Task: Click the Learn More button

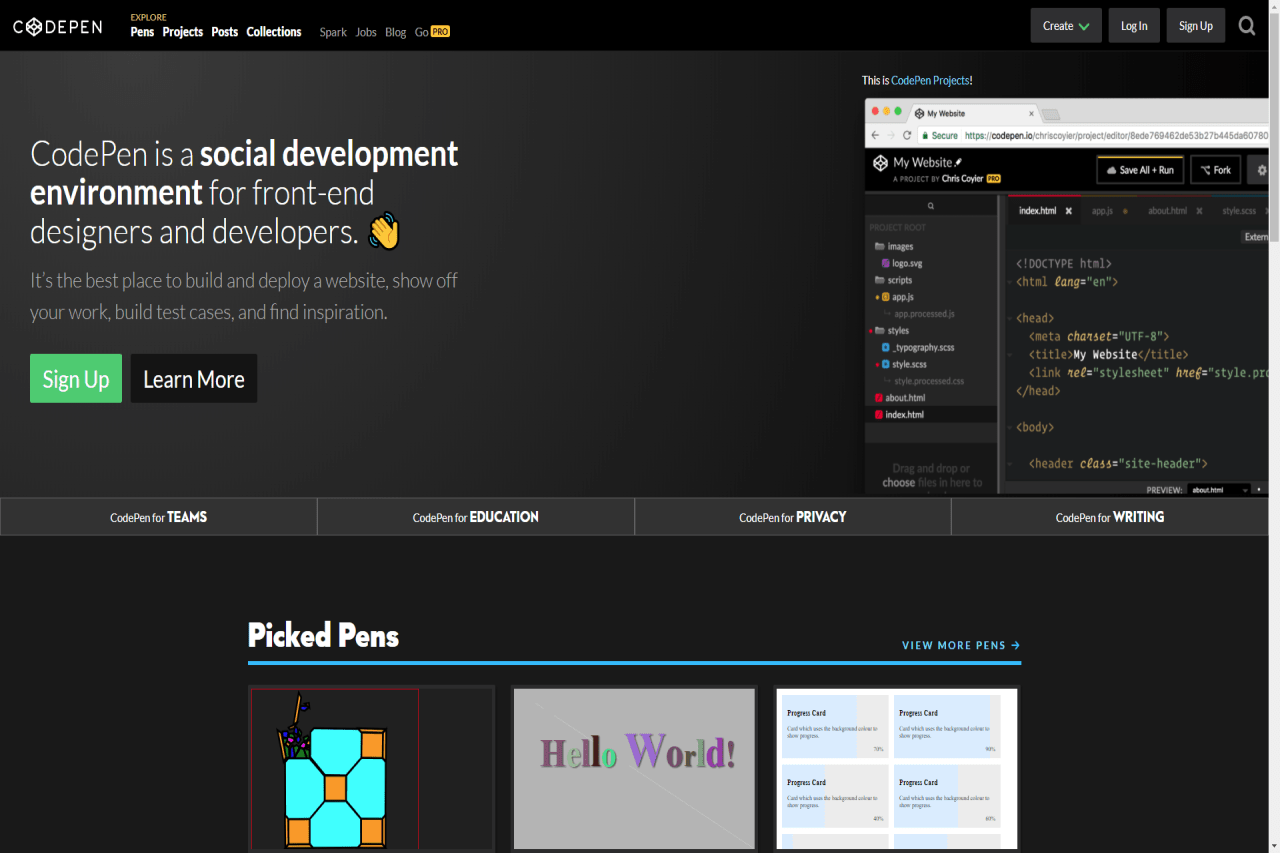Action: pyautogui.click(x=194, y=379)
